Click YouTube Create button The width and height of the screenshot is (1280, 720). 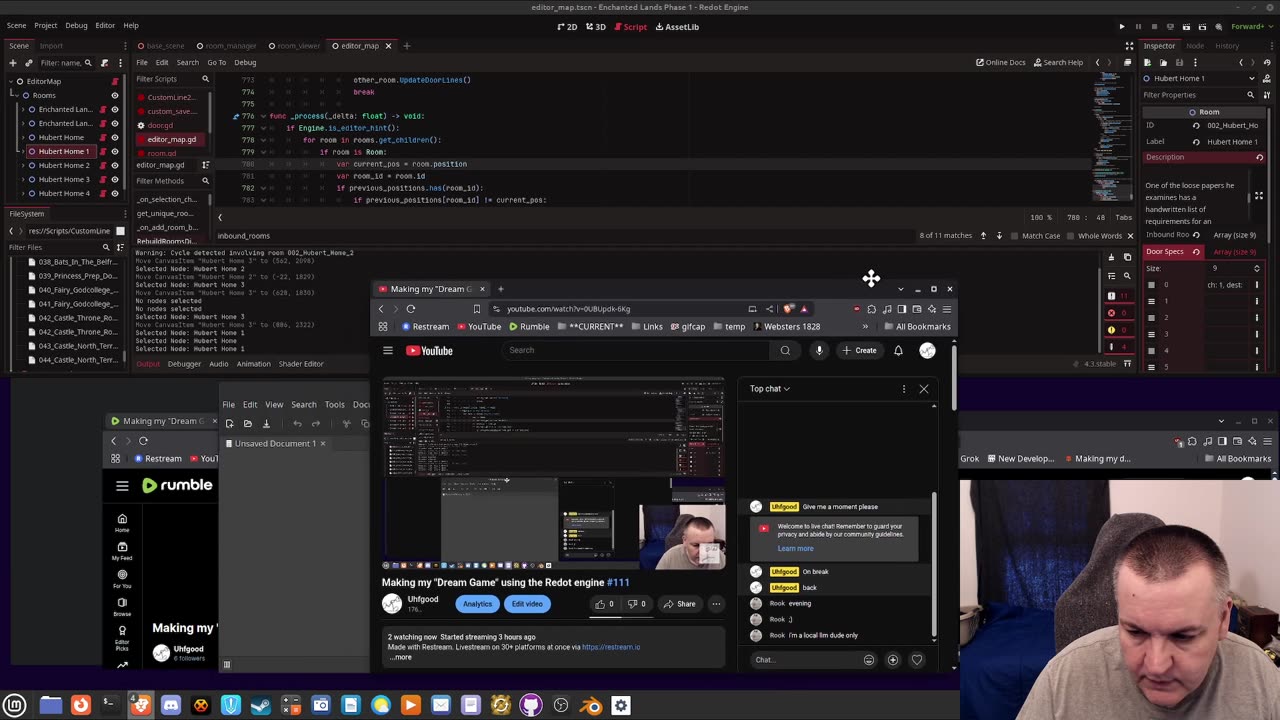860,350
